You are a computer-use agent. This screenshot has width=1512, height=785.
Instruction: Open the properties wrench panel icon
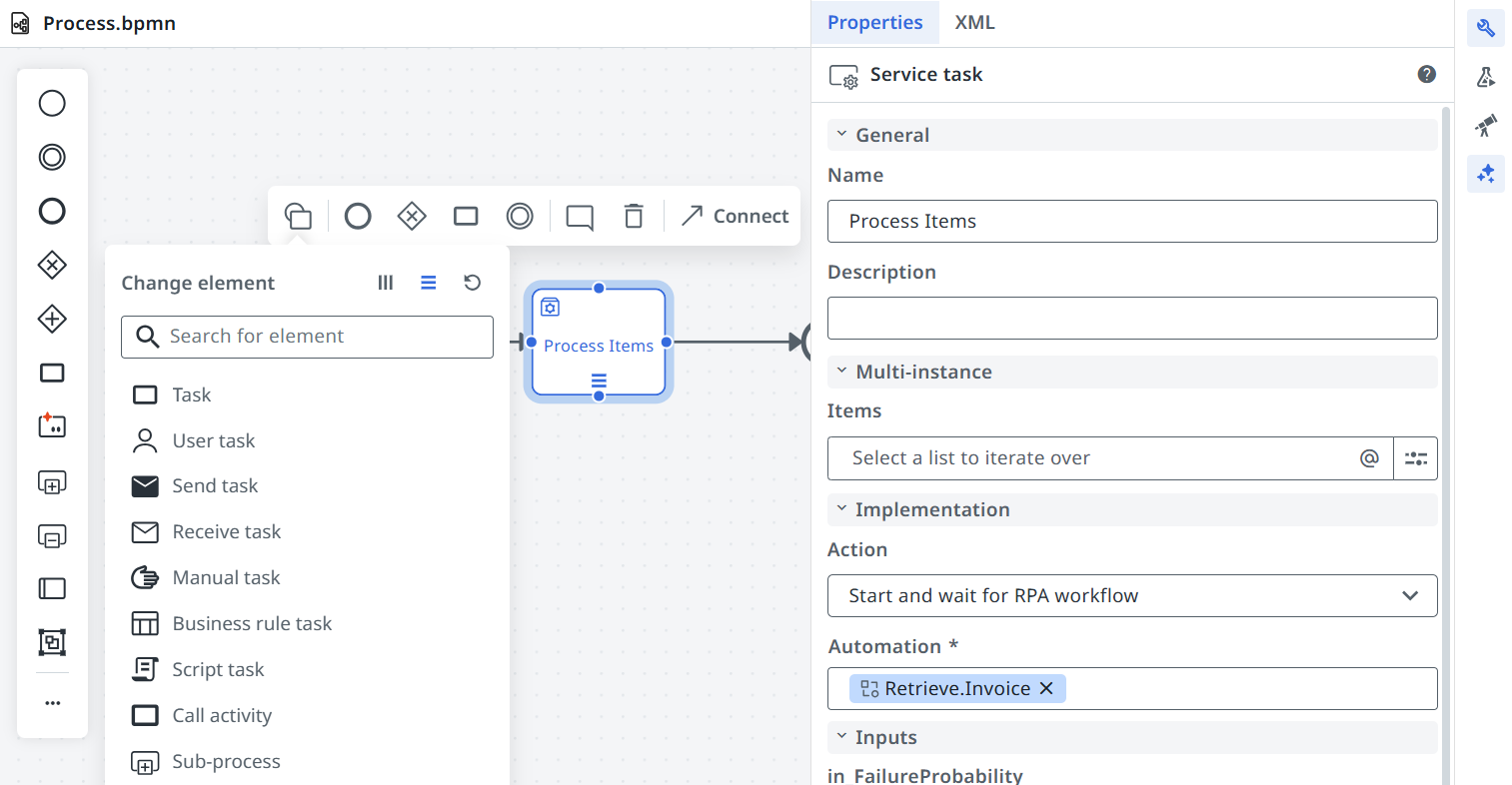tap(1486, 28)
